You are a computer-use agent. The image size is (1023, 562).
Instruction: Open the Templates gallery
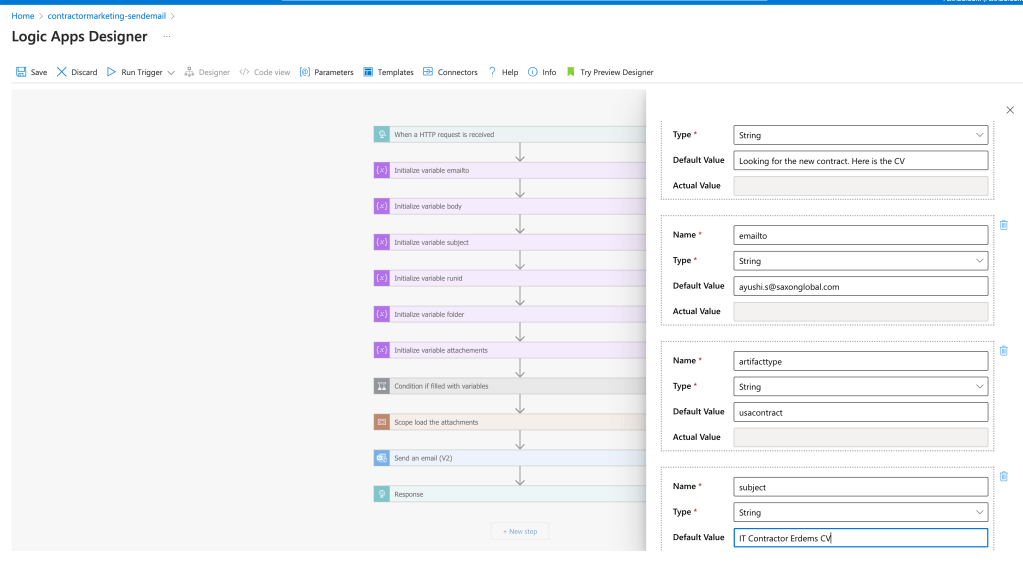click(388, 72)
